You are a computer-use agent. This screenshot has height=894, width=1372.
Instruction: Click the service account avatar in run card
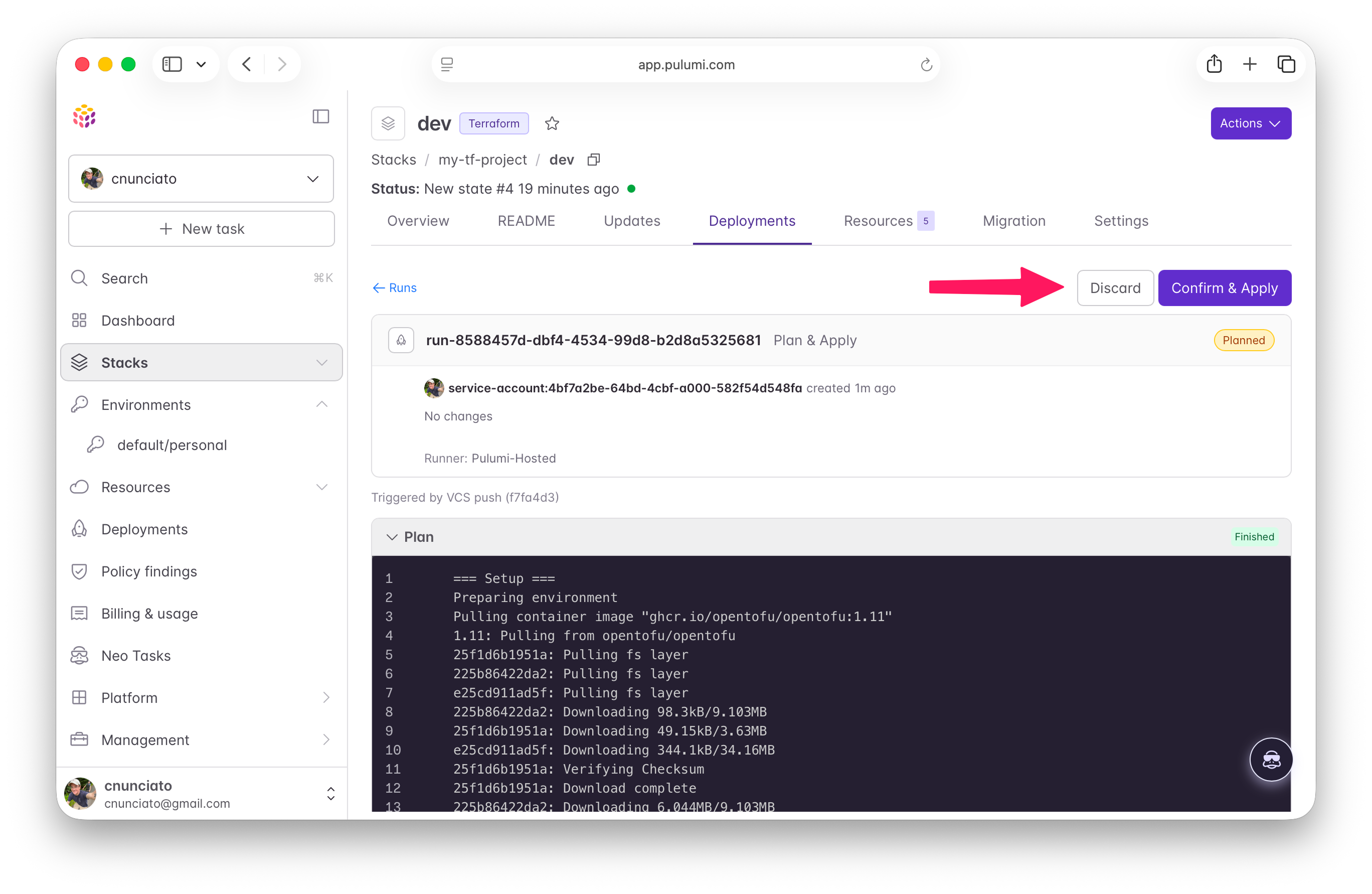tap(433, 388)
